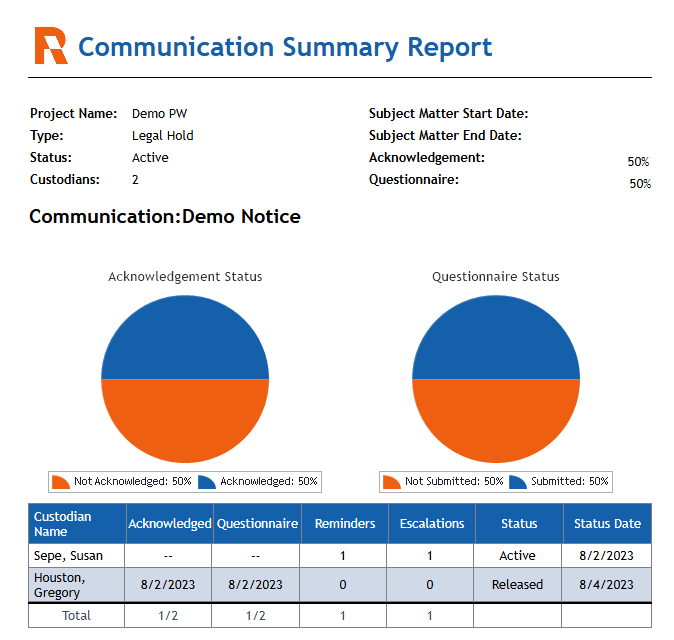The width and height of the screenshot is (674, 640).
Task: Click Houston's Escalations count cell
Action: tap(430, 585)
